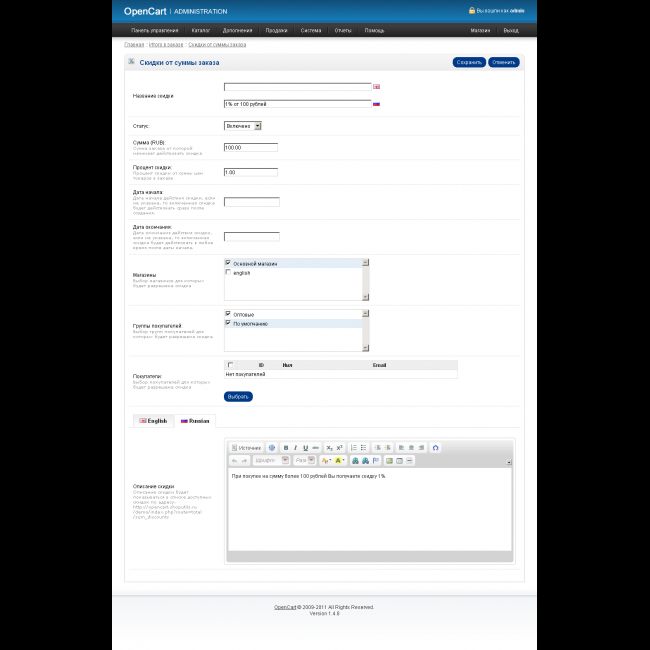Uncheck the Основной магазин store checkbox
The image size is (650, 650).
228,263
